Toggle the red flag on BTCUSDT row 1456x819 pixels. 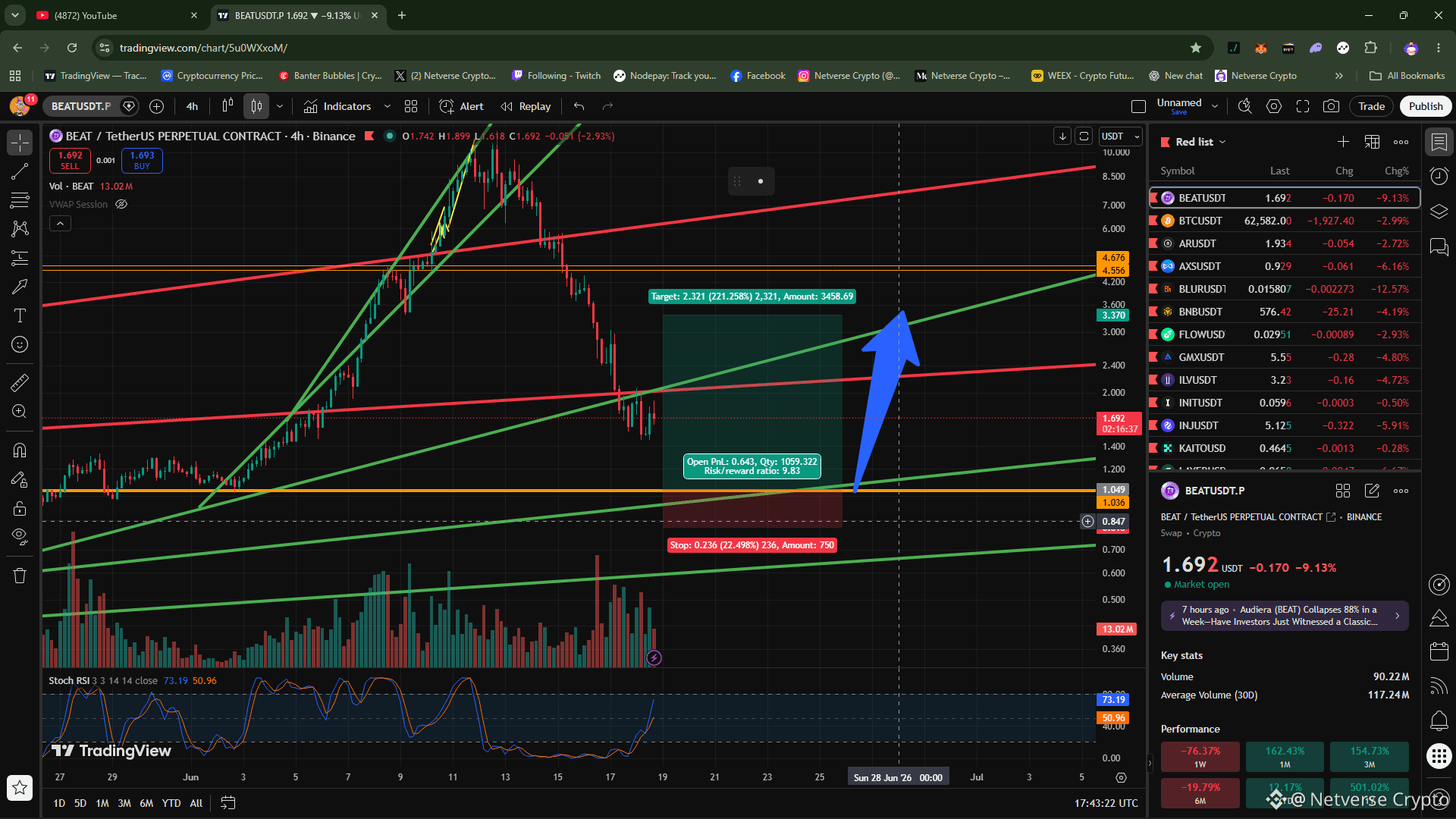[x=1153, y=221]
